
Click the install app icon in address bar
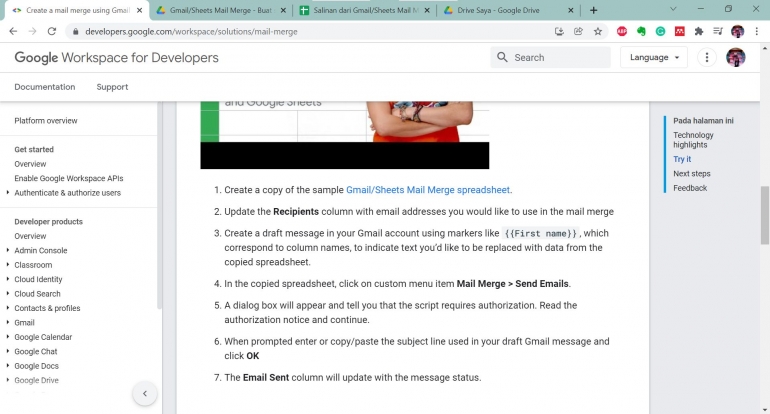click(x=559, y=31)
